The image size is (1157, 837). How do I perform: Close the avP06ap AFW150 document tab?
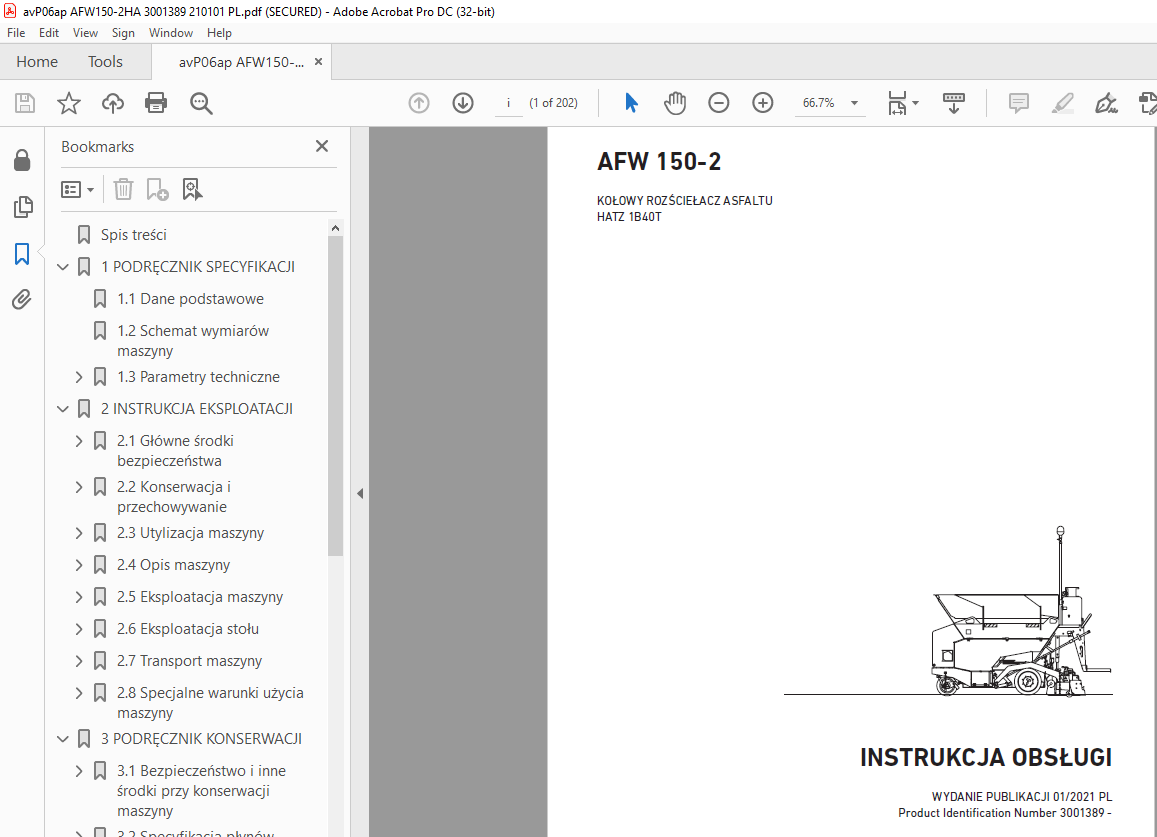318,62
